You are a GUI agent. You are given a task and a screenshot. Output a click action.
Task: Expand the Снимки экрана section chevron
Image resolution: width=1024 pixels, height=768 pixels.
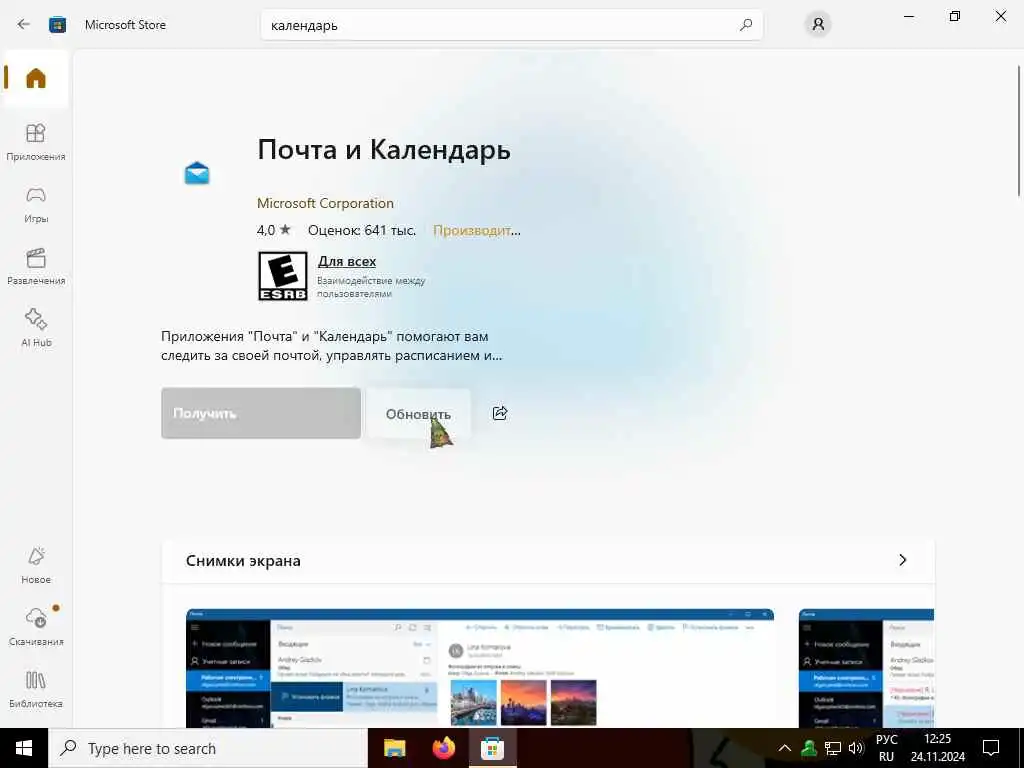click(903, 560)
